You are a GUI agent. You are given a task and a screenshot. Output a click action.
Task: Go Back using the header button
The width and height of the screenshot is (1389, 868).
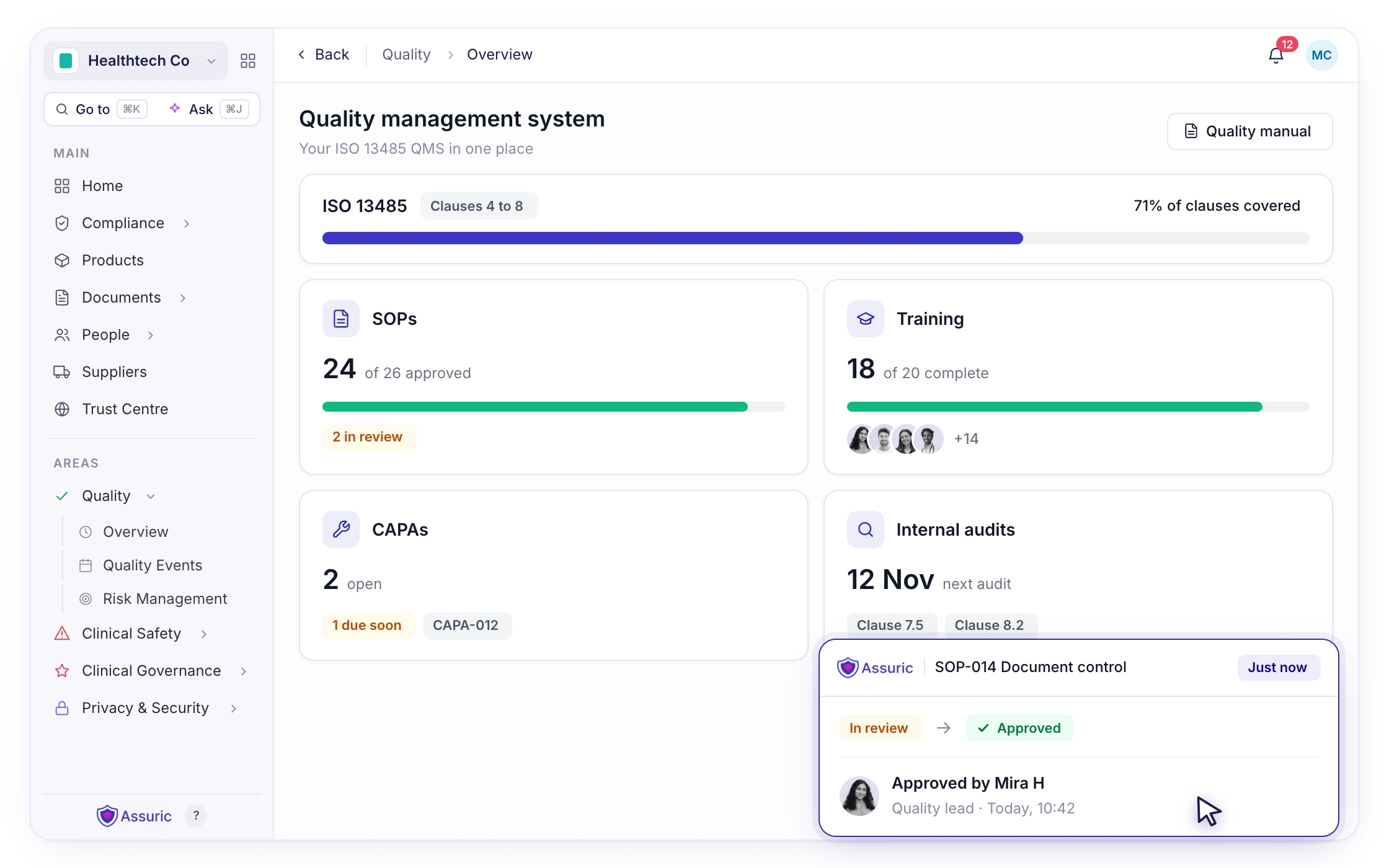coord(324,55)
